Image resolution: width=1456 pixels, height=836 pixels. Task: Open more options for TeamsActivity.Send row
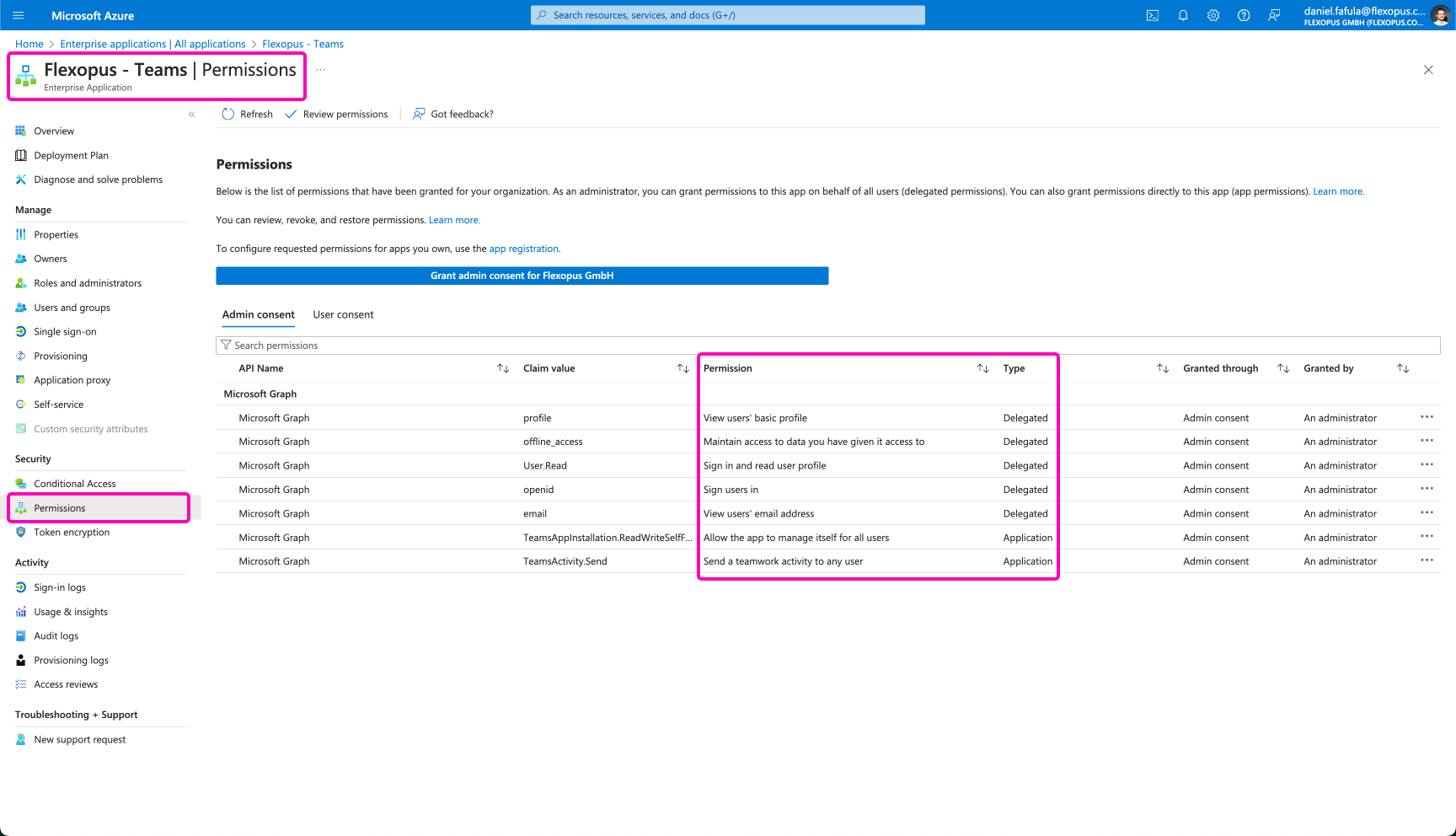pos(1426,560)
